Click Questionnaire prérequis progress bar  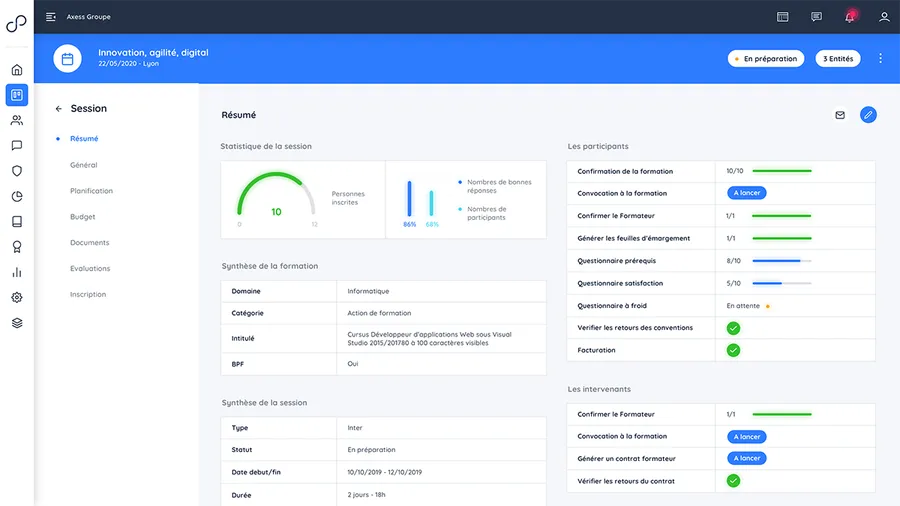point(782,261)
